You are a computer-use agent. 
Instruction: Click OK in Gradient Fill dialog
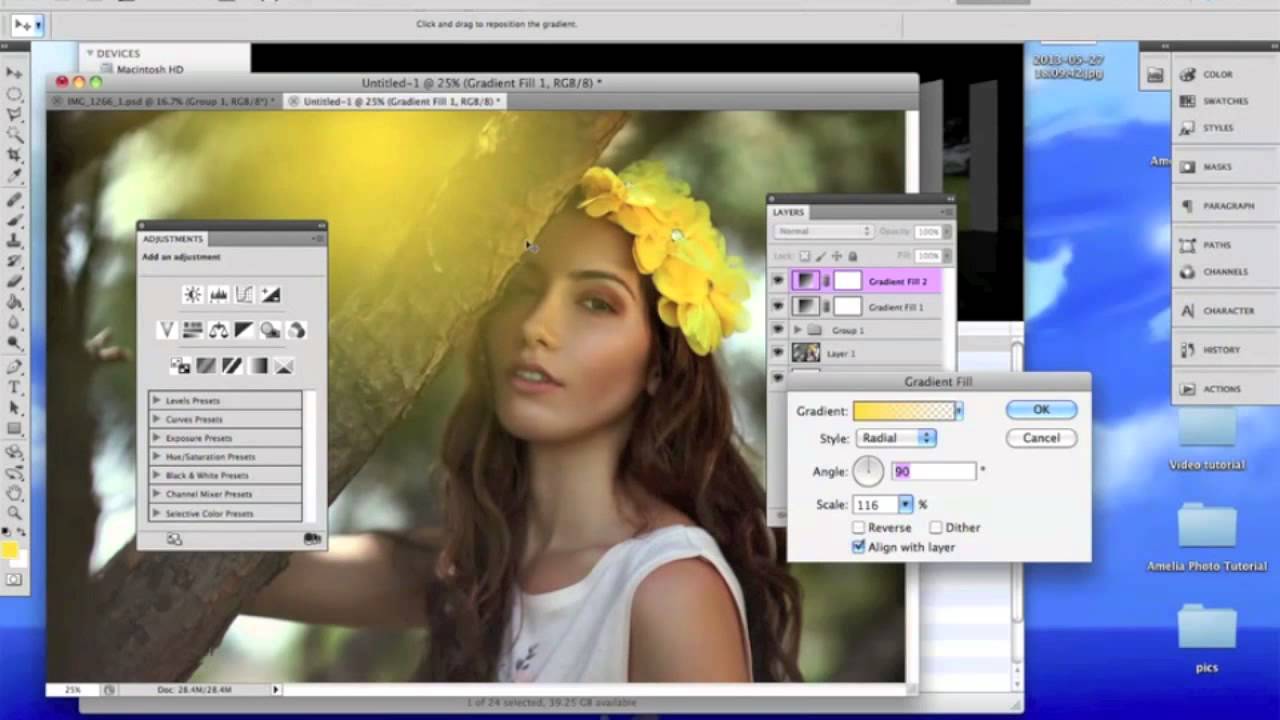pyautogui.click(x=1041, y=410)
